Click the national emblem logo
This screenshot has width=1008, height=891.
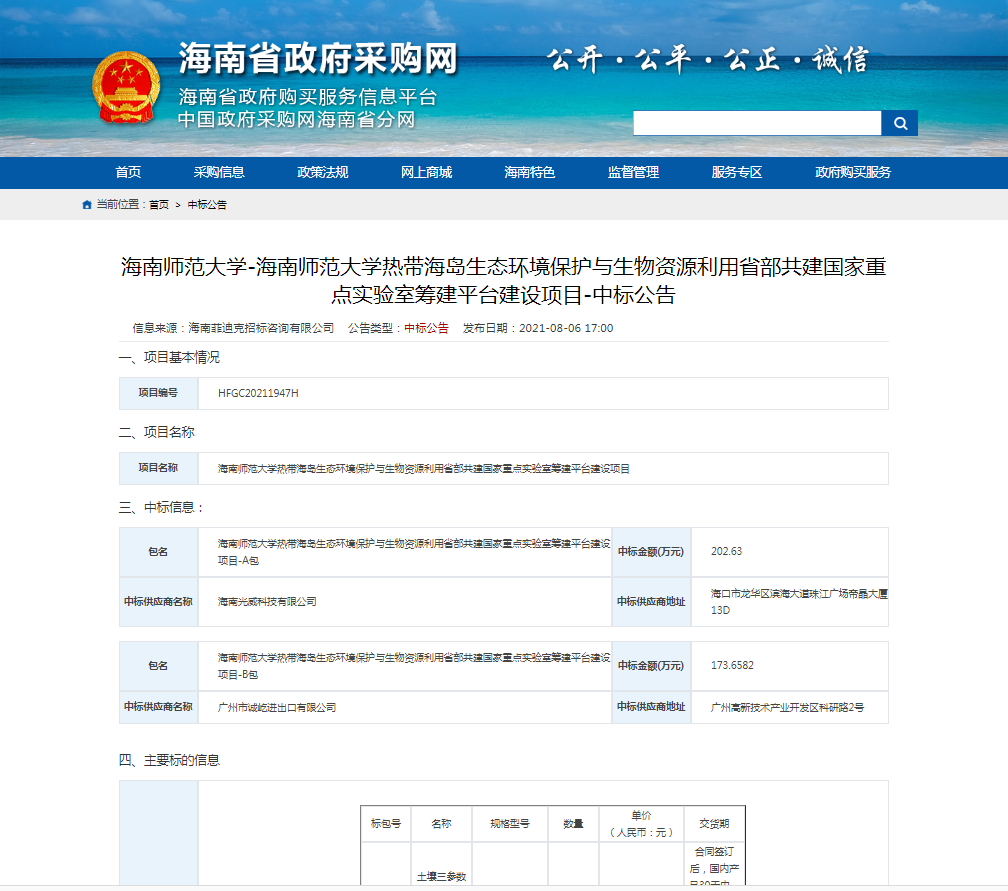point(126,87)
